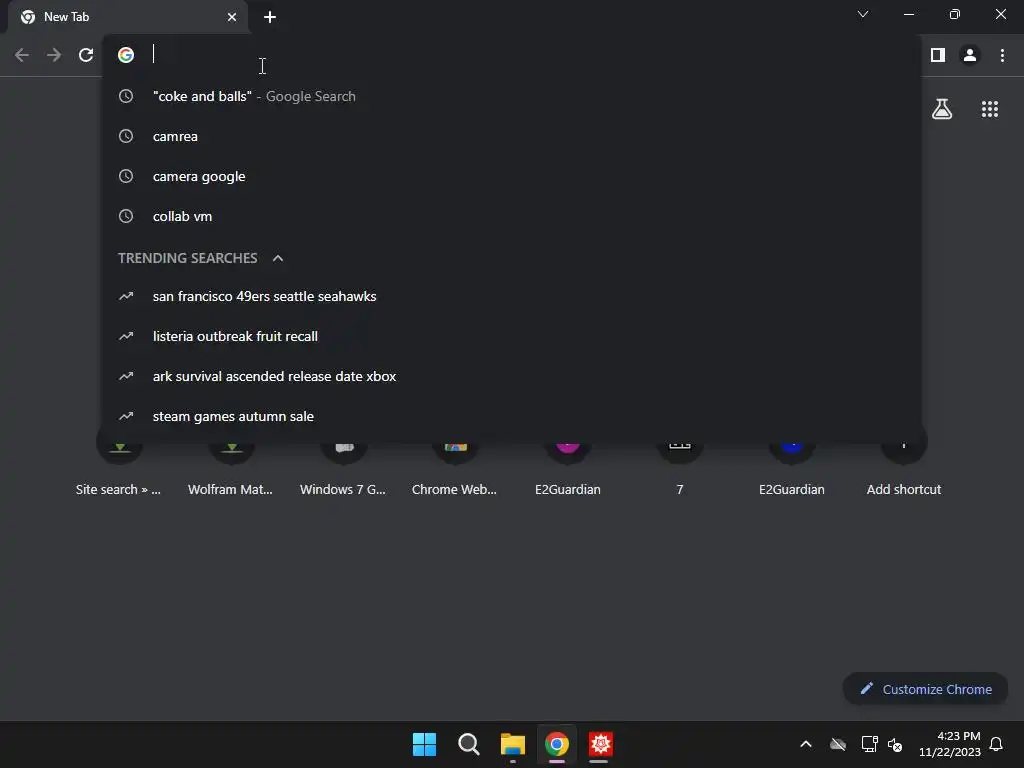Select "coke and balls" history suggestion
The width and height of the screenshot is (1024, 768).
click(511, 96)
